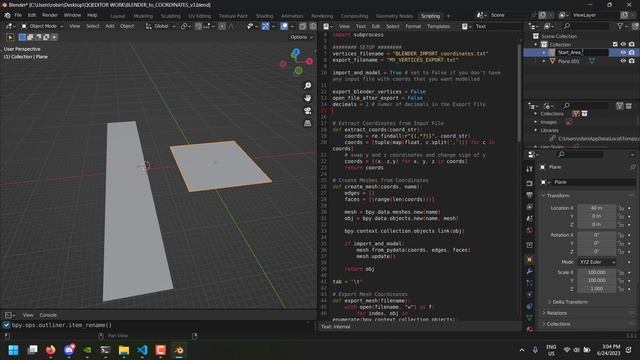Screen dimensions: 640x360
Task: Expand Relations panel
Action: 556,313
